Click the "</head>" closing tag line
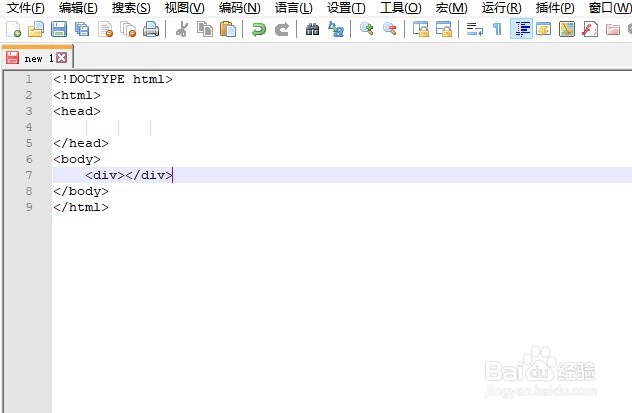 coord(81,143)
